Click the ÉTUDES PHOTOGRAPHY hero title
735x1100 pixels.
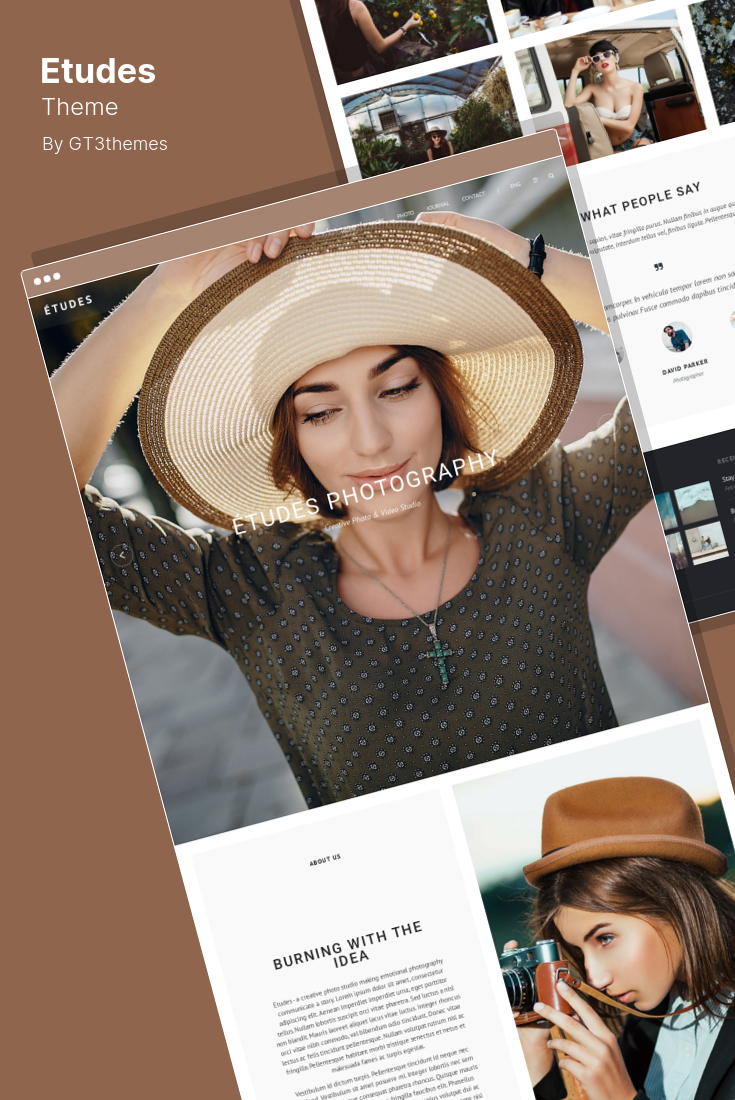[365, 491]
